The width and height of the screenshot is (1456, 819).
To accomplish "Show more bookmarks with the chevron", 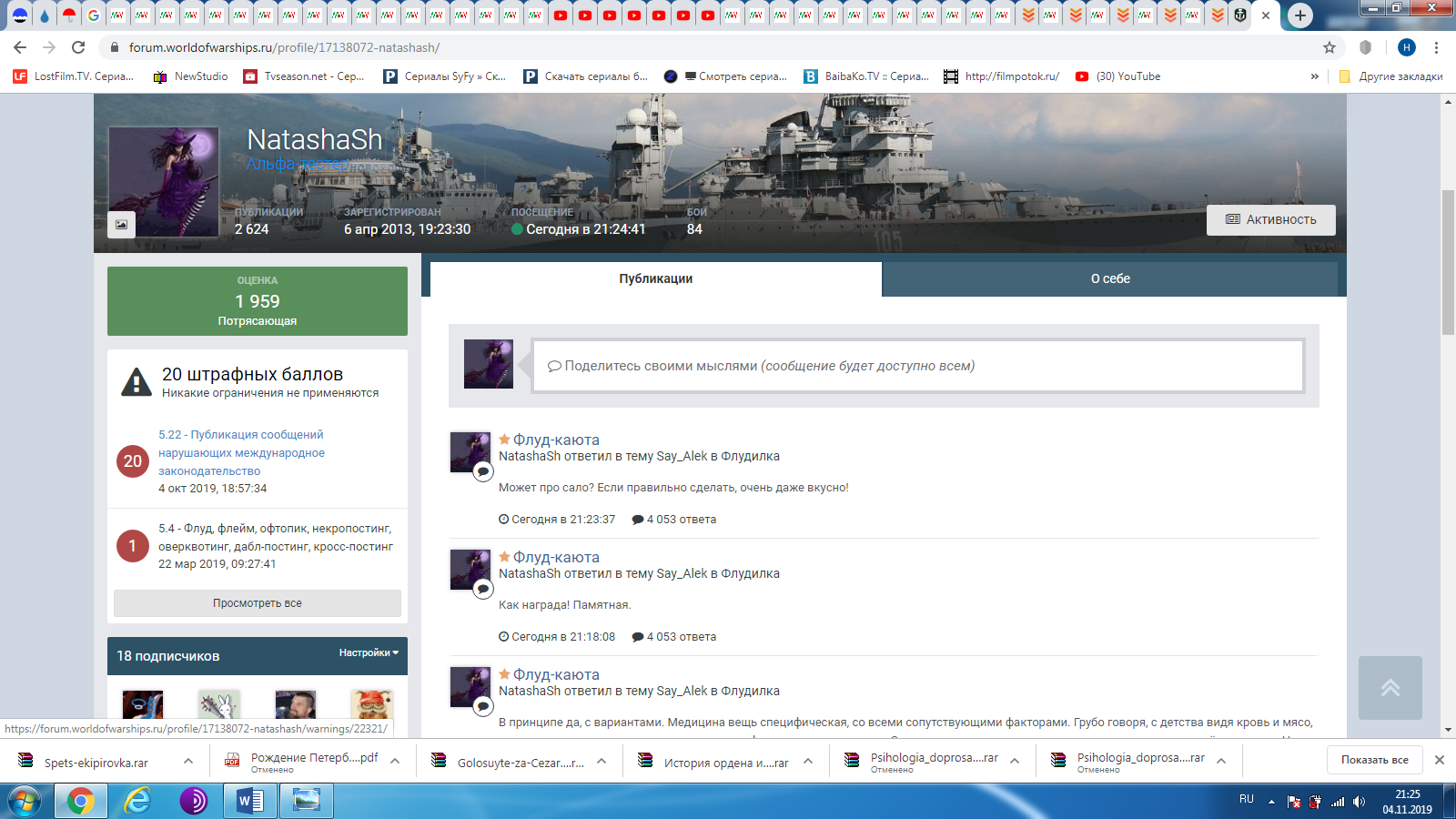I will pyautogui.click(x=1314, y=76).
